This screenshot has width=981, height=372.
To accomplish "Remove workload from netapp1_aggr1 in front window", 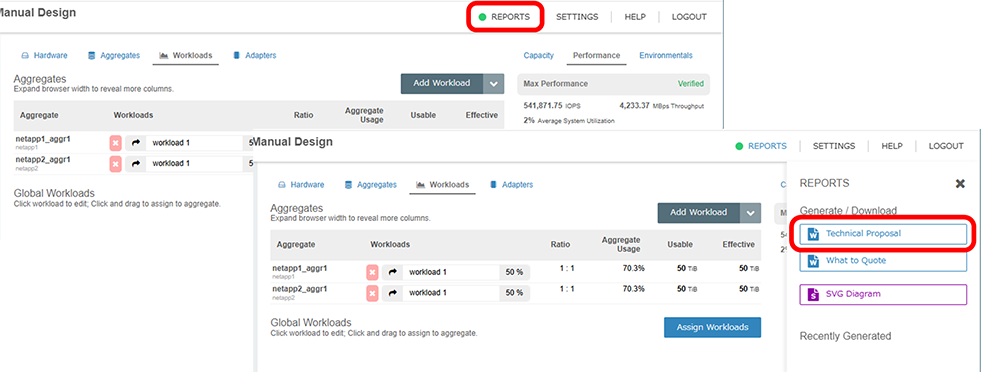I will coord(372,273).
